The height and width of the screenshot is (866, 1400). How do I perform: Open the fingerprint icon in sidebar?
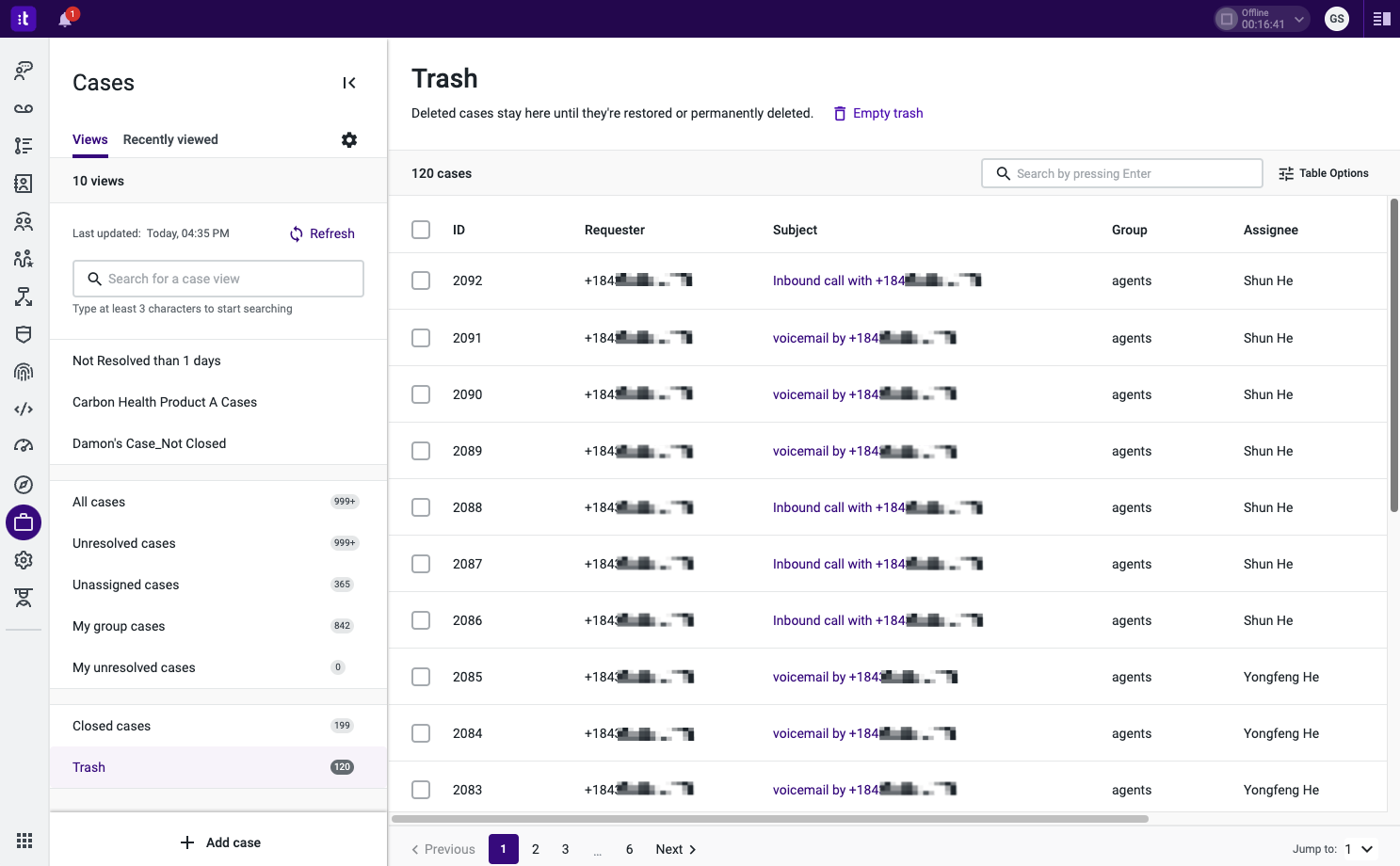(24, 372)
